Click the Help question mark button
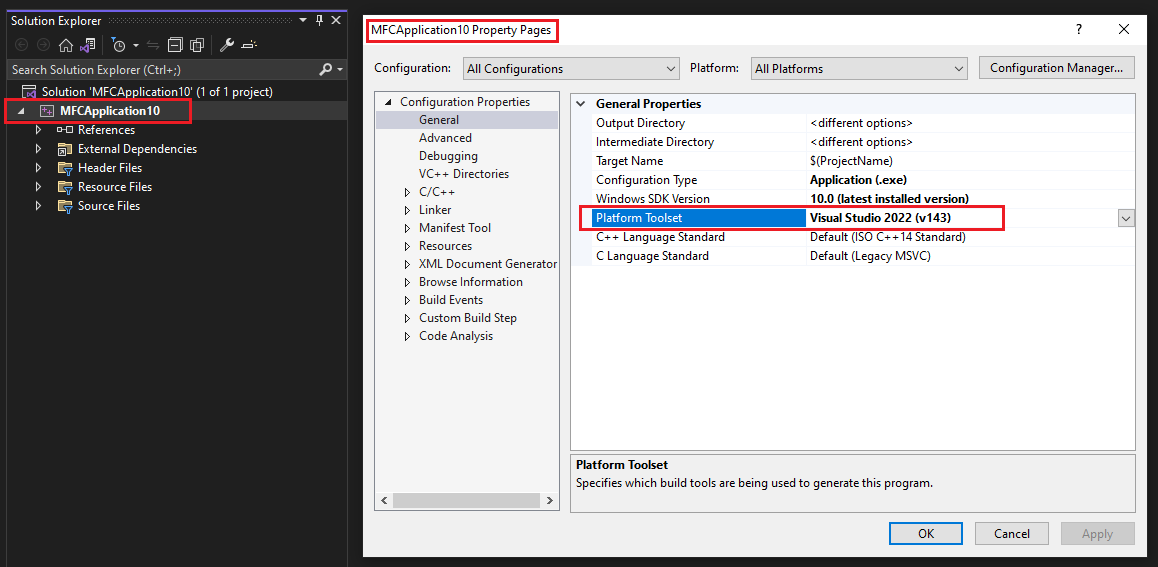 1079,30
